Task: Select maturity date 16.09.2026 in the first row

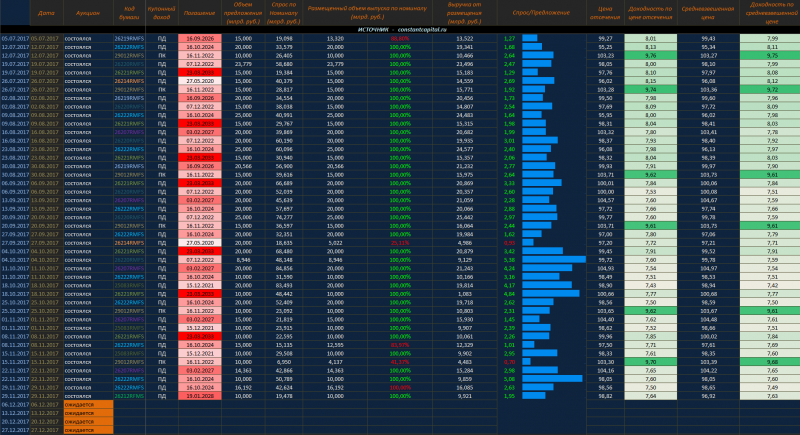Action: click(x=199, y=37)
